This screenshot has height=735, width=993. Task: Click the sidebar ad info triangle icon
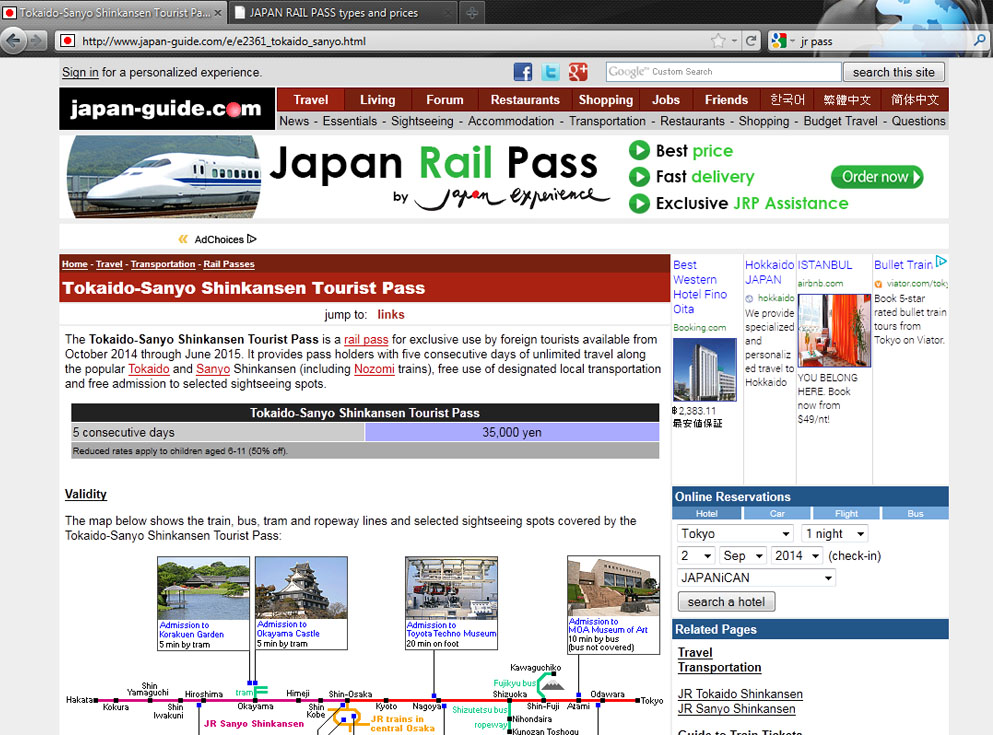[x=941, y=261]
